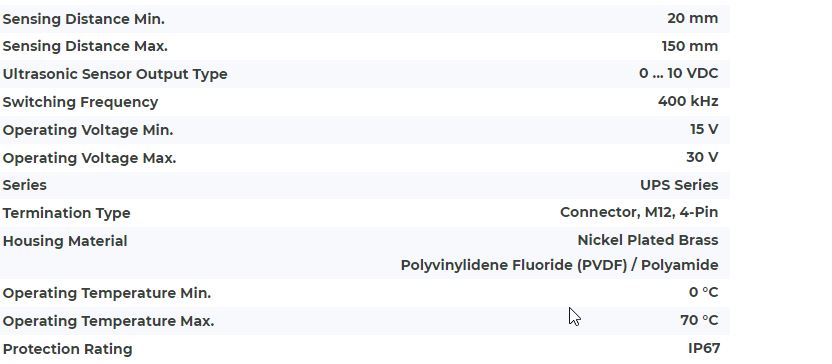Image resolution: width=832 pixels, height=364 pixels.
Task: Click the Switching Frequency label
Action: [x=80, y=102]
